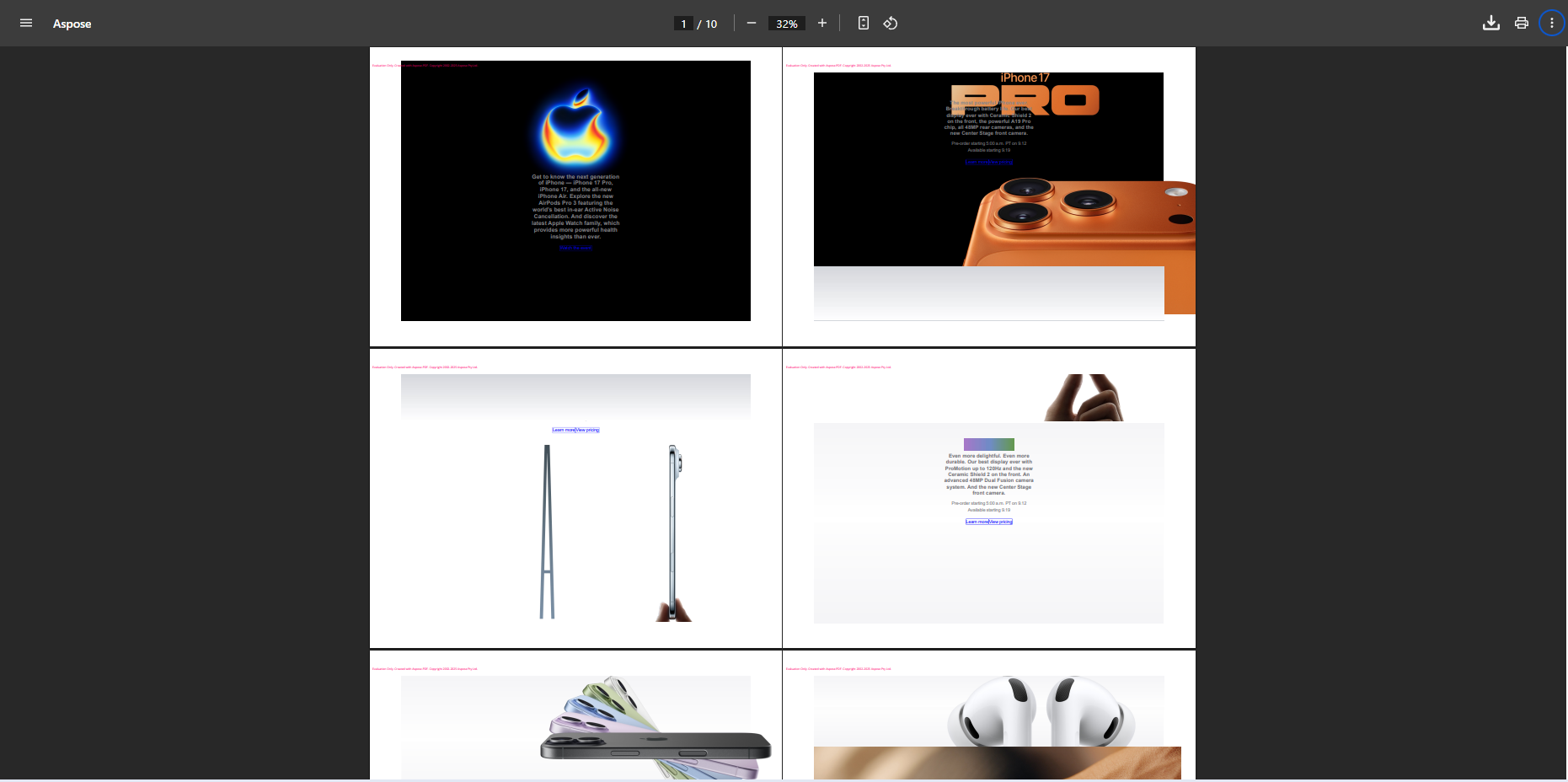Click the Watch the event link under the Apple logo
Screen dimensions: 1568x782
(575, 248)
